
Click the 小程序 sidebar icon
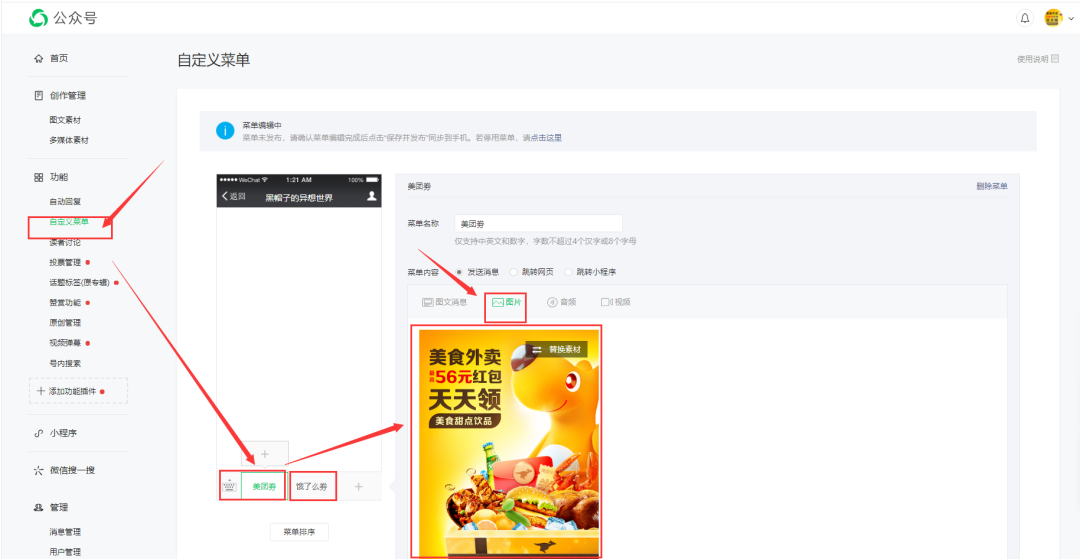pyautogui.click(x=39, y=434)
